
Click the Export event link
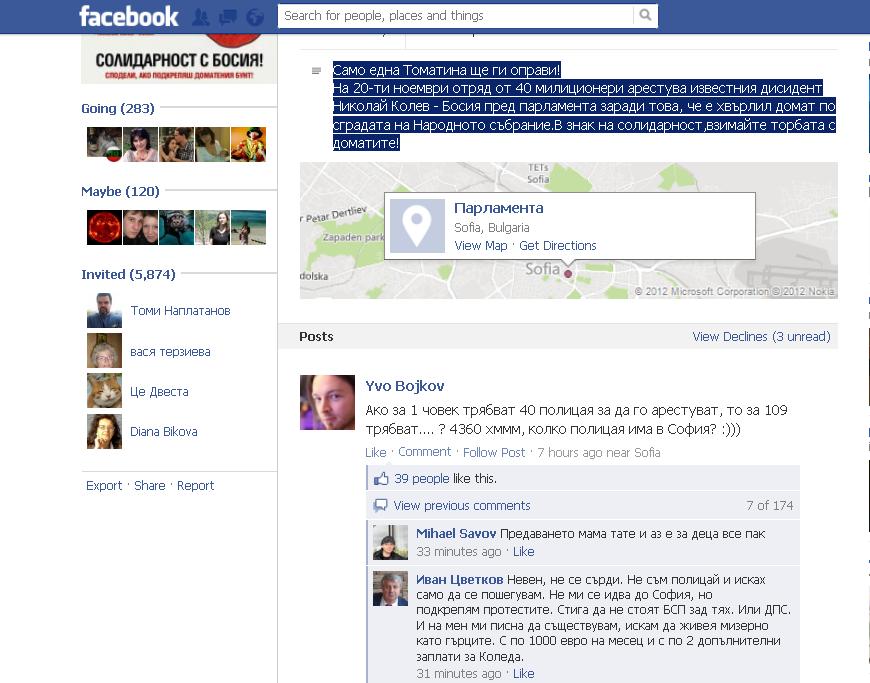(x=104, y=485)
